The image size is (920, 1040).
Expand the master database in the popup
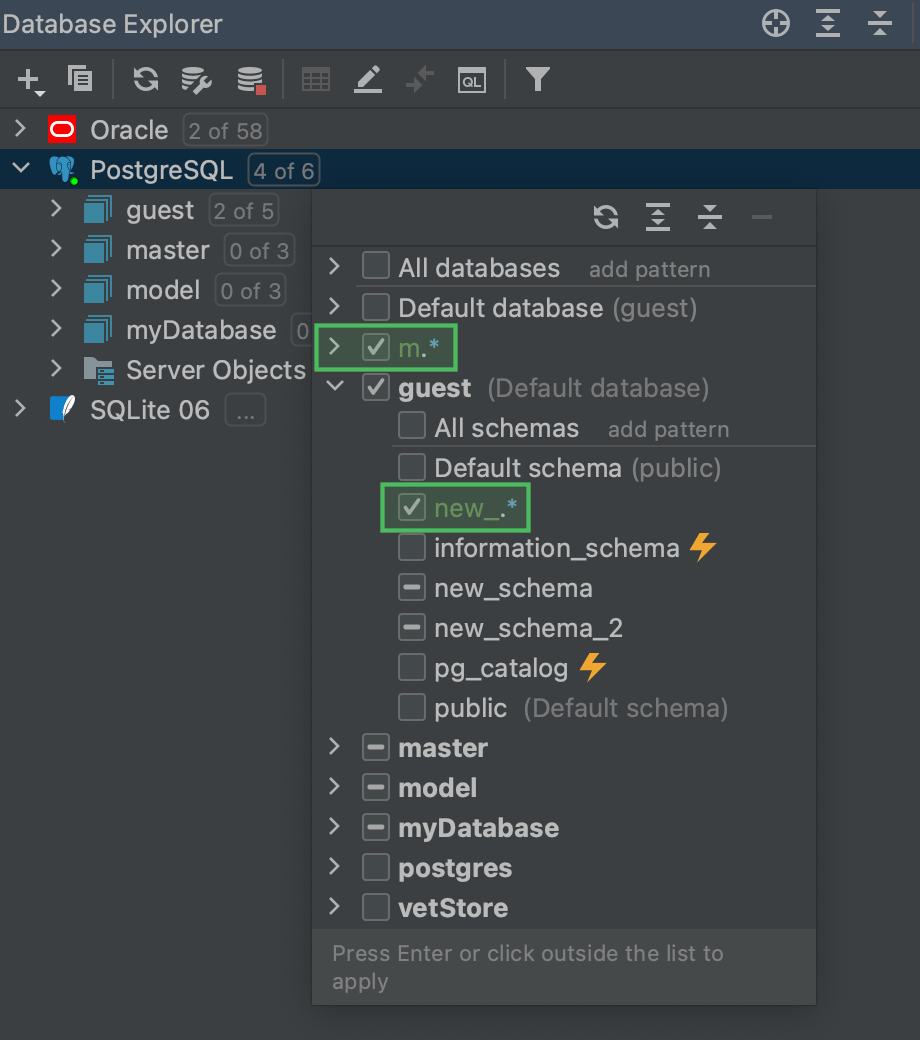pos(334,747)
